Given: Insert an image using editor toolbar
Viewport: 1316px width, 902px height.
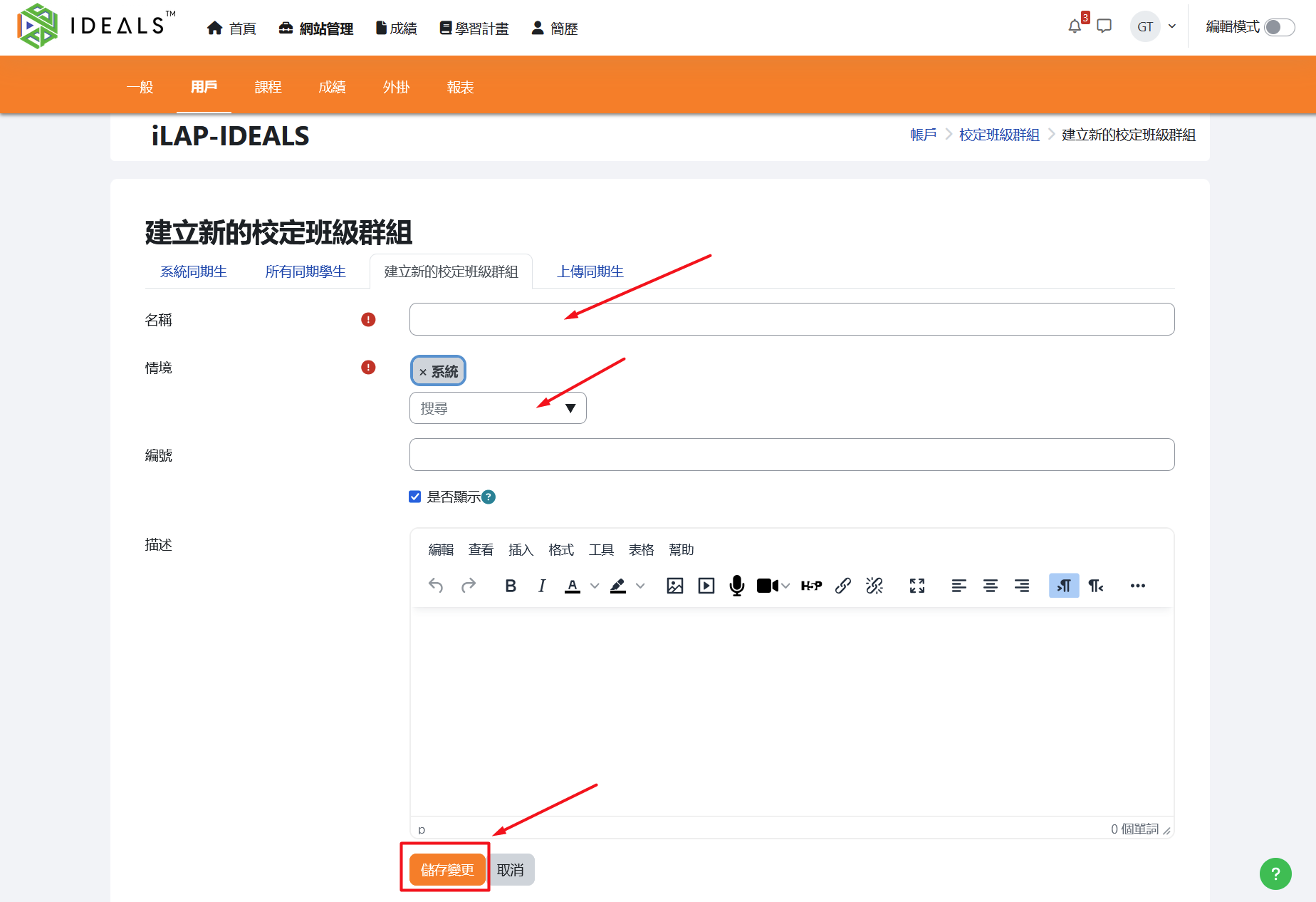Looking at the screenshot, I should pyautogui.click(x=674, y=586).
